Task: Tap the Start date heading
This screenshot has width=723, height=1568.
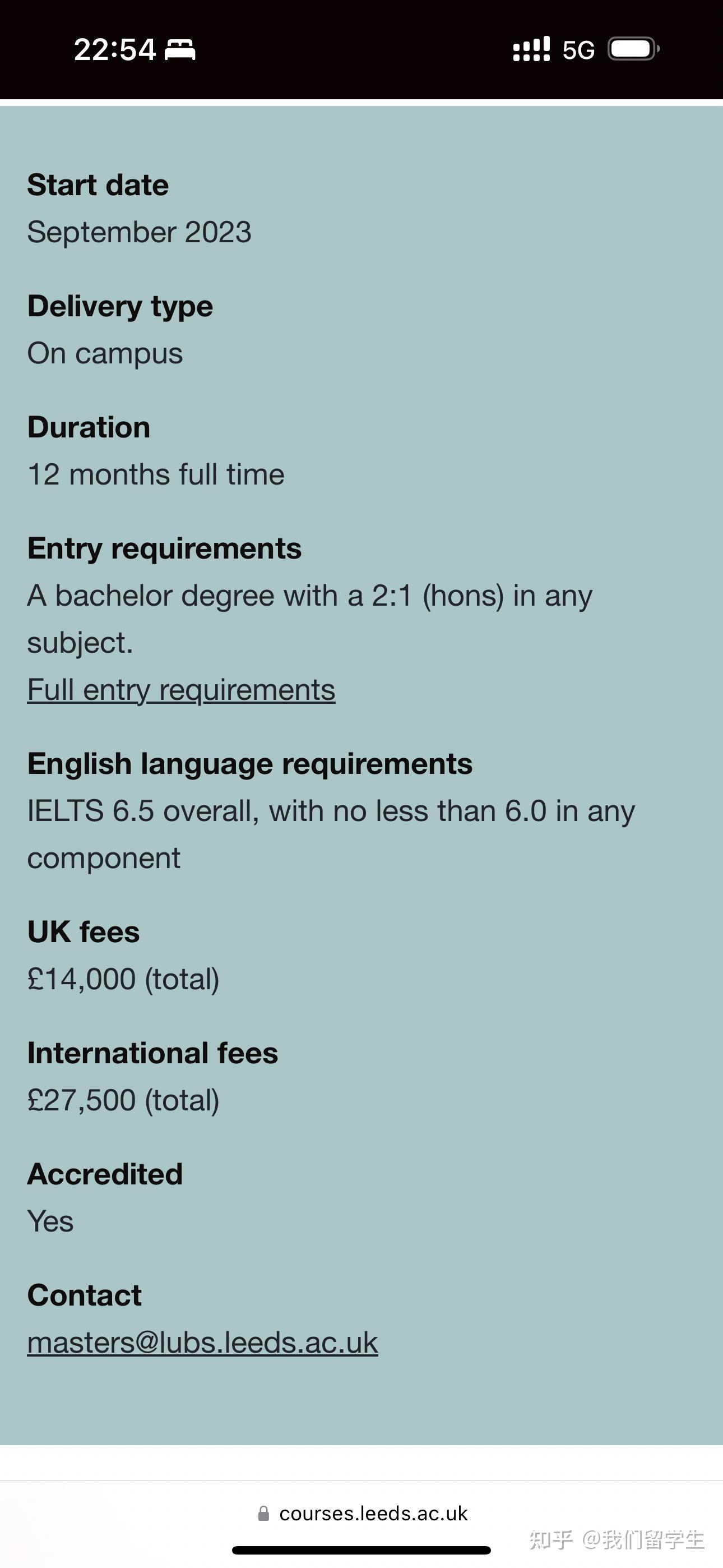Action: tap(98, 185)
